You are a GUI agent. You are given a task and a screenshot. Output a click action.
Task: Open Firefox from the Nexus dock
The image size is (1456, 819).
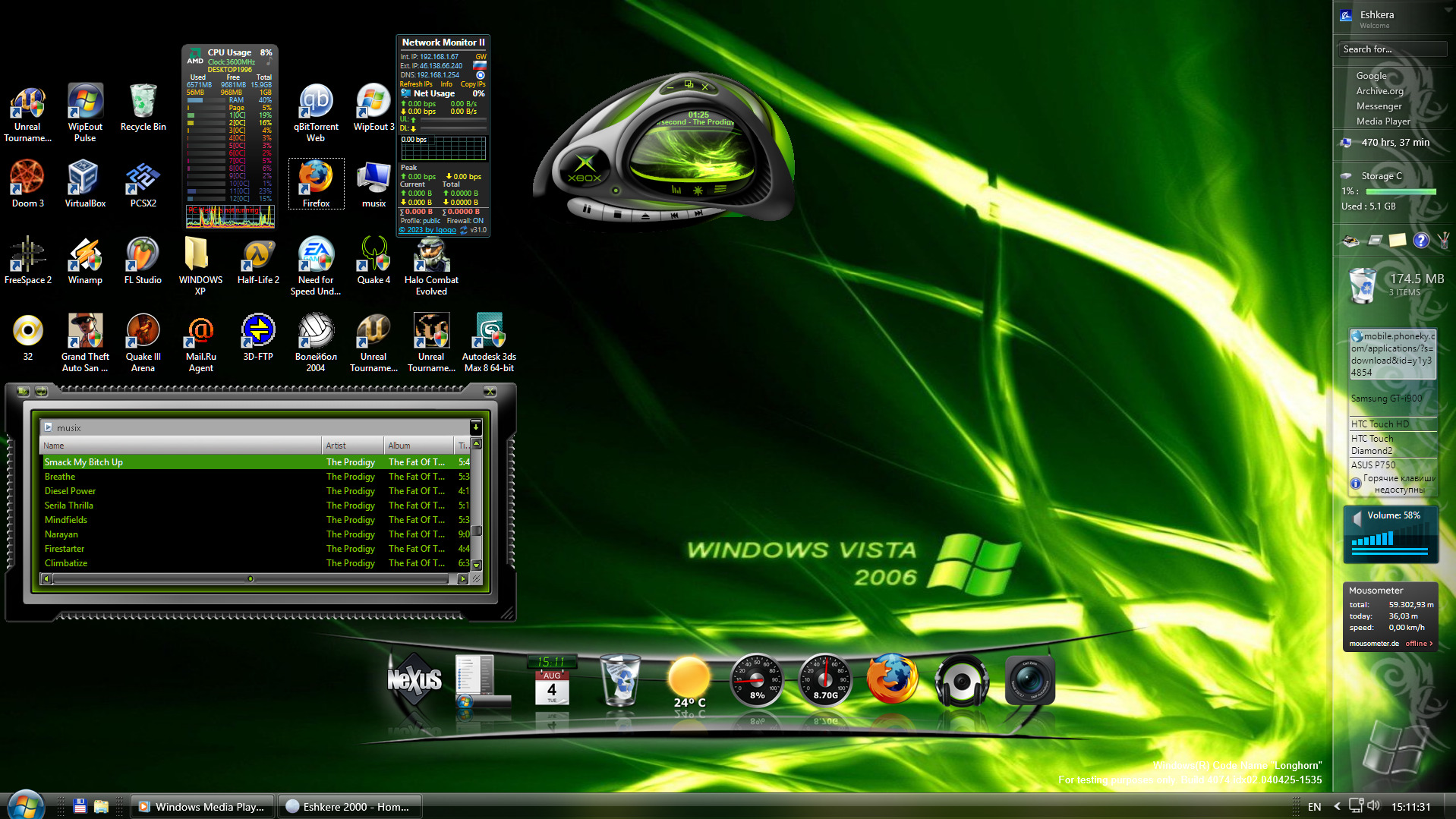point(893,679)
